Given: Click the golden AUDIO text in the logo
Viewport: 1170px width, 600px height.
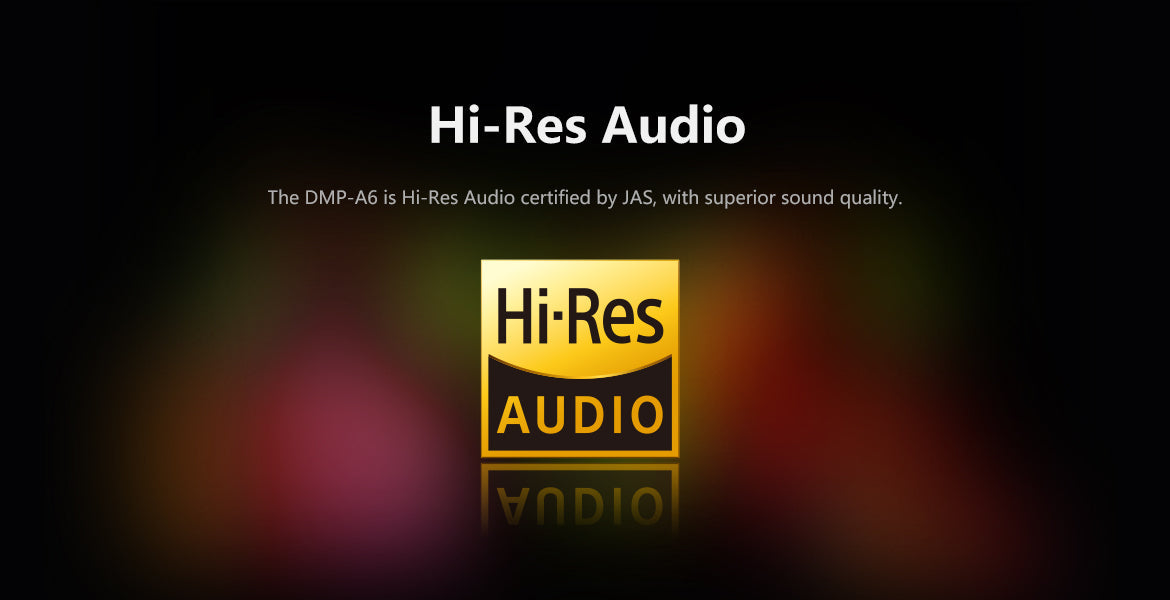Looking at the screenshot, I should 580,414.
